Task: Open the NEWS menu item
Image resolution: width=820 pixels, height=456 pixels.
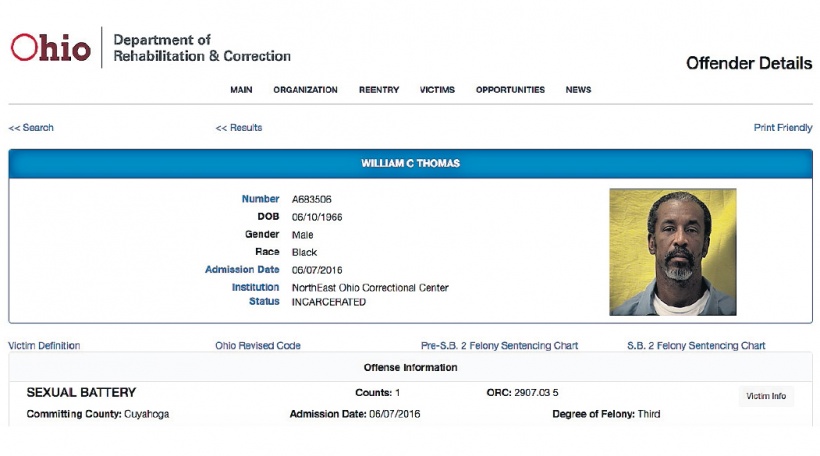Action: [578, 90]
